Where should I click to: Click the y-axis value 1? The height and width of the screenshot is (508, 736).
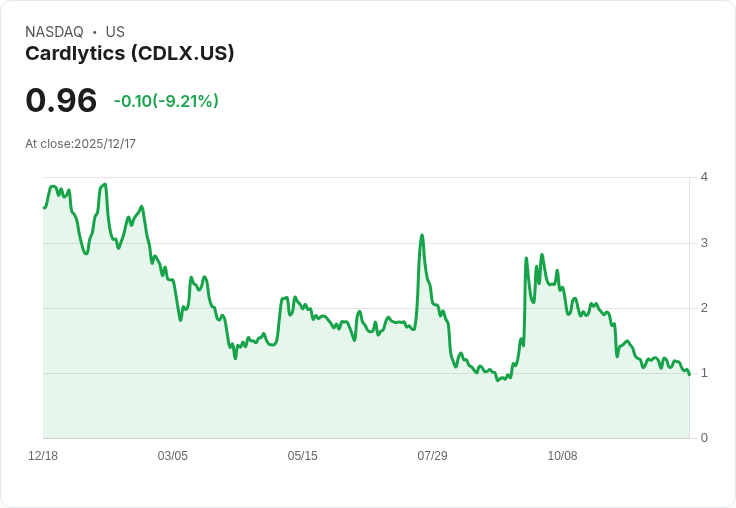(704, 373)
